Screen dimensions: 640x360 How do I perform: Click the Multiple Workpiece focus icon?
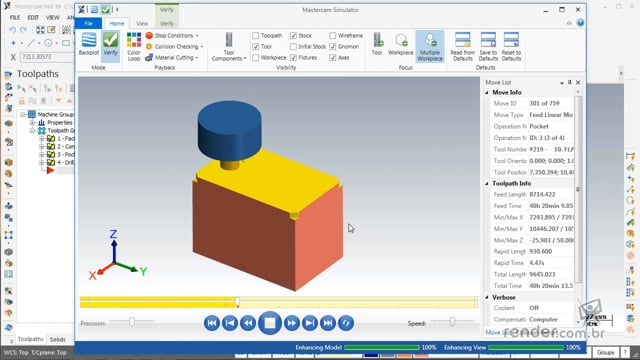430,47
